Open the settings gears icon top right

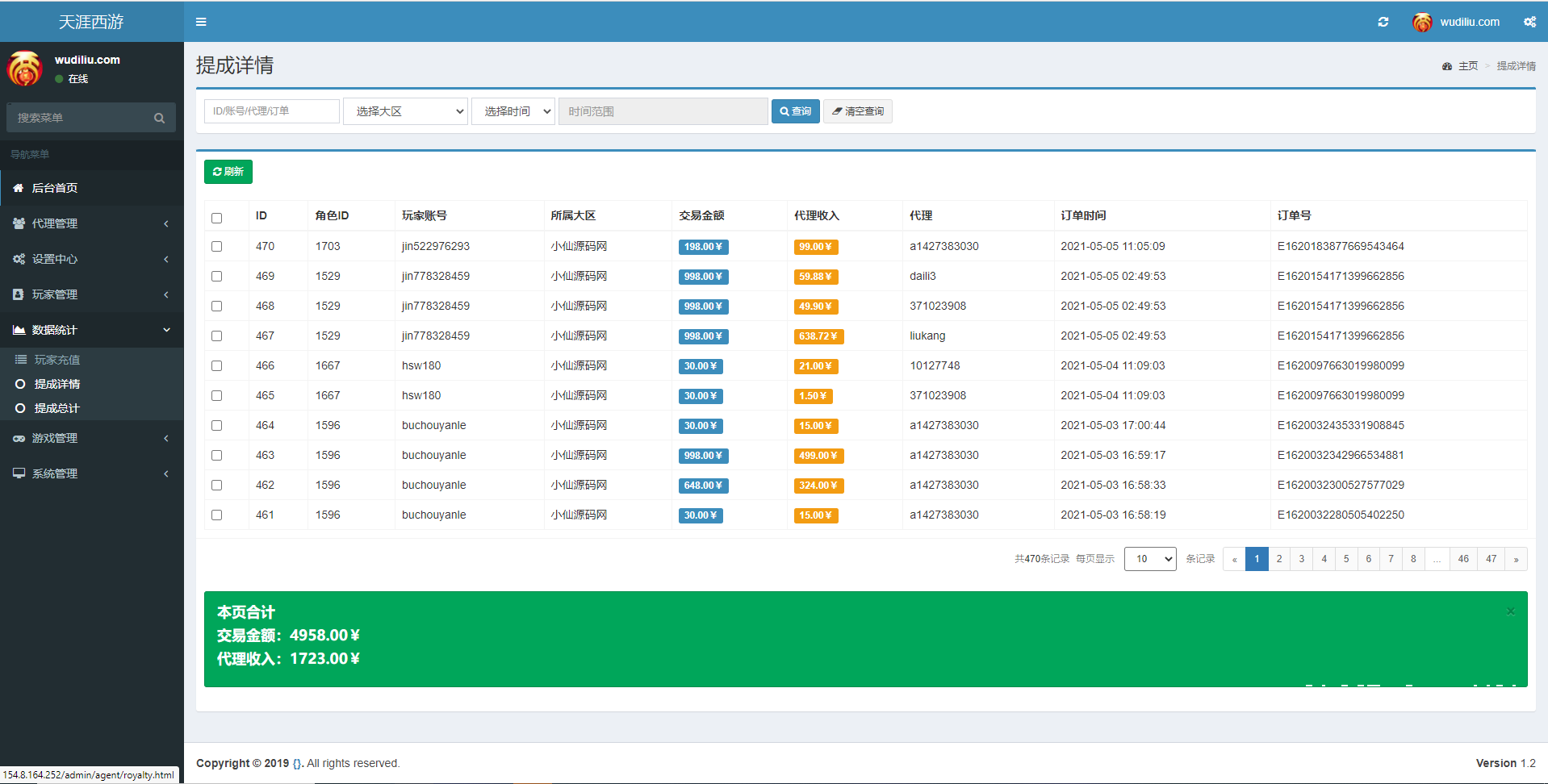(1529, 22)
